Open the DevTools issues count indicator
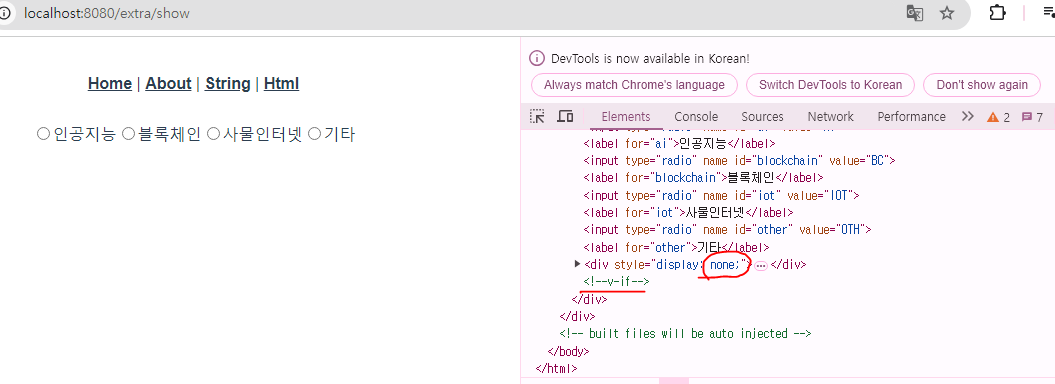Viewport: 1055px width, 384px height. coord(1032,117)
